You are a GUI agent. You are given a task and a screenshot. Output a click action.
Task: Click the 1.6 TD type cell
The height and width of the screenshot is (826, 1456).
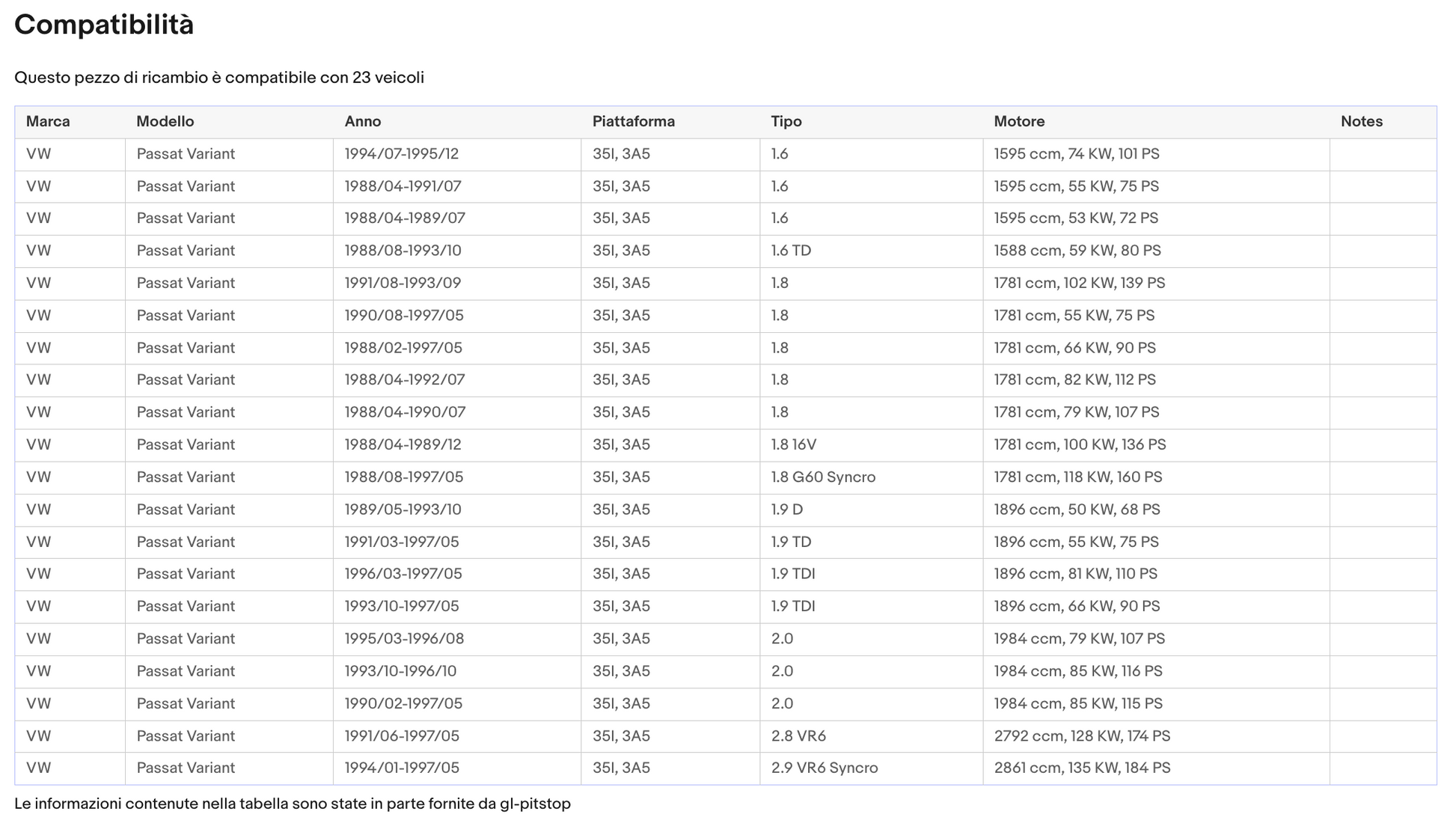(791, 251)
